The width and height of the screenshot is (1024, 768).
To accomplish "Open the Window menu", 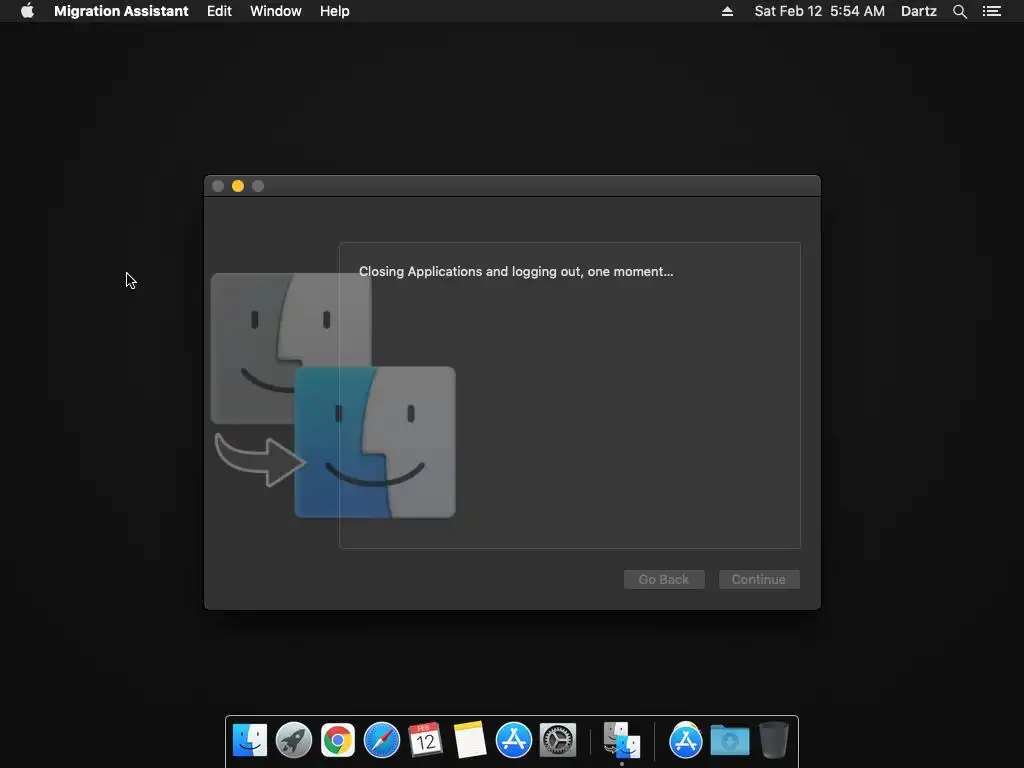I will [276, 11].
